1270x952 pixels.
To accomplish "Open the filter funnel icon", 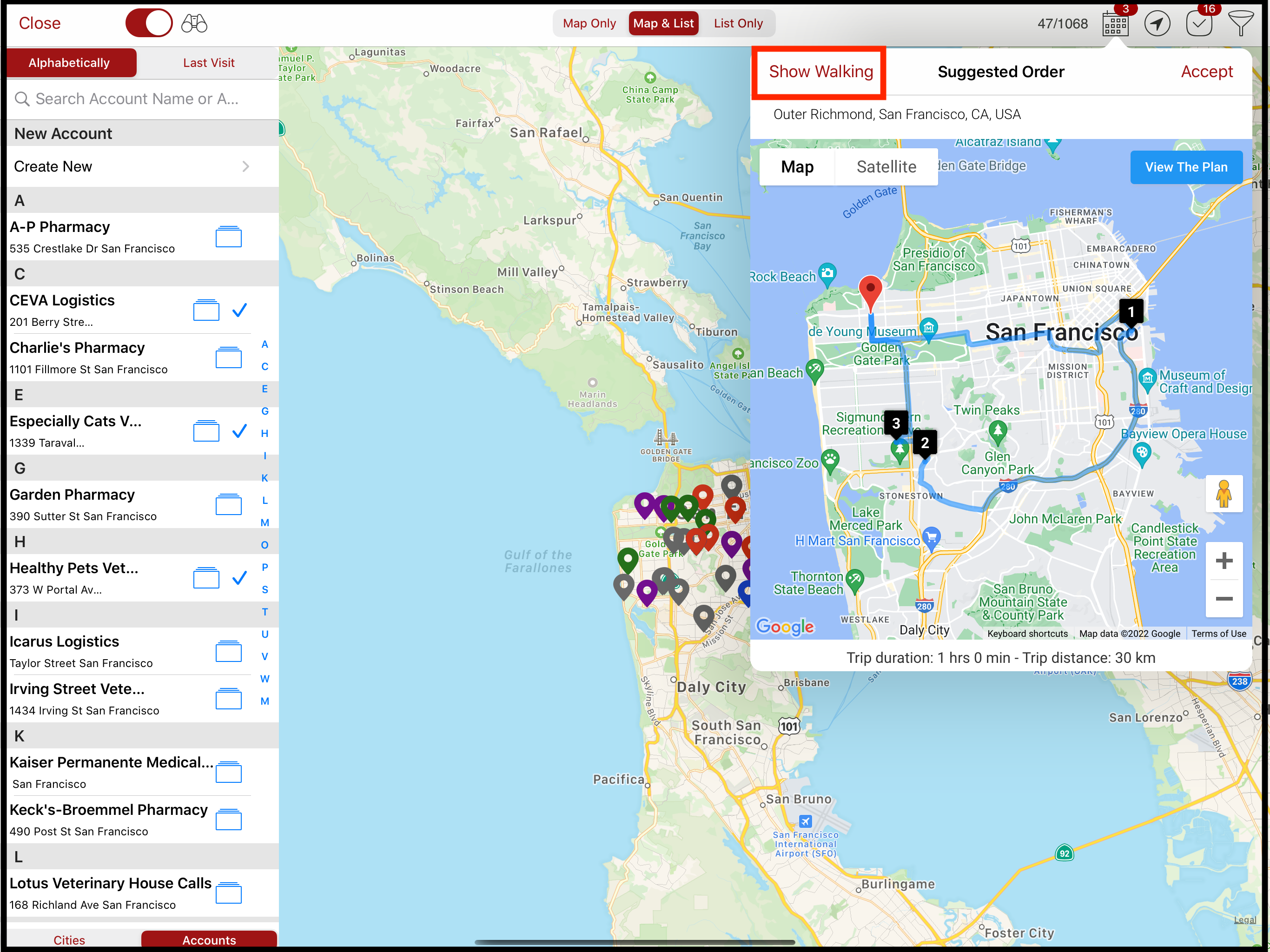I will click(x=1240, y=24).
